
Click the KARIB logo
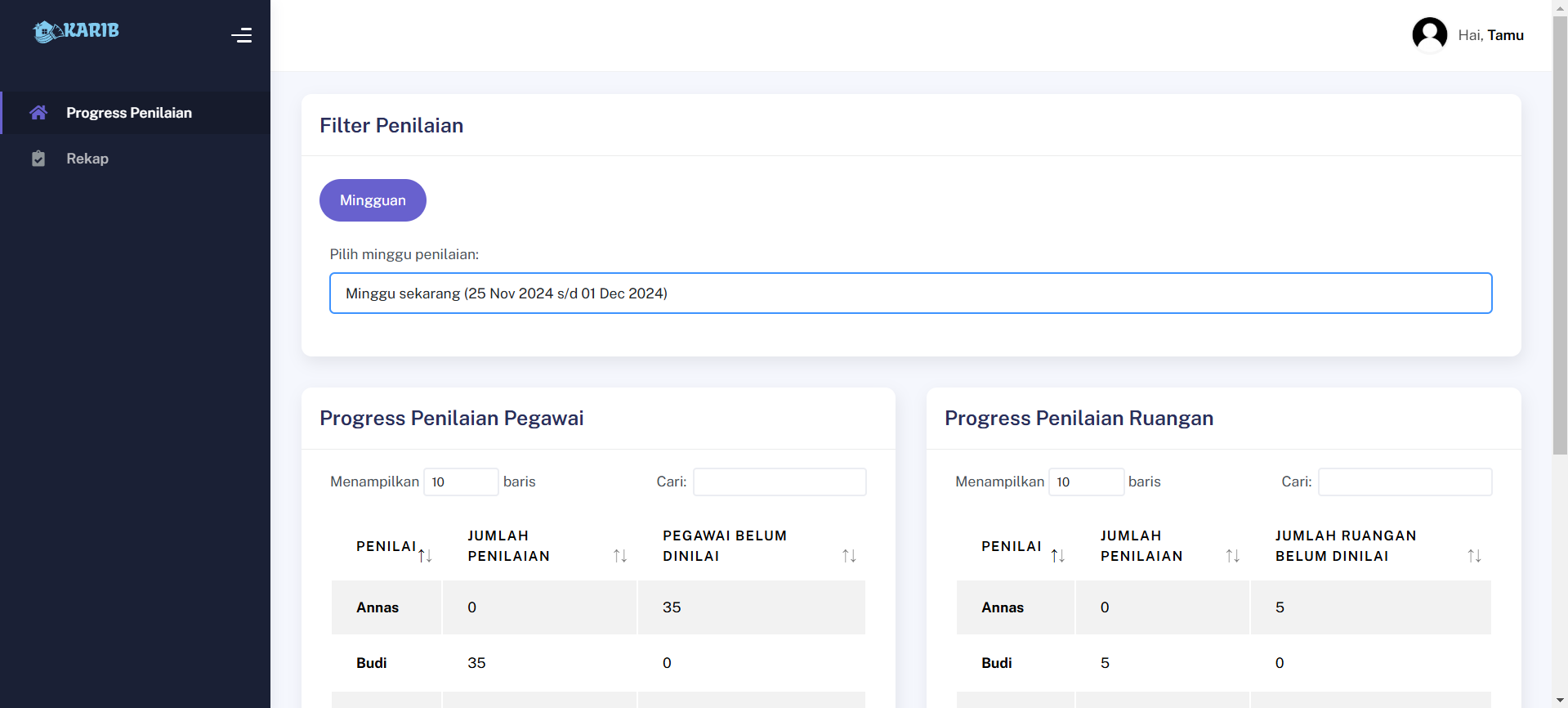coord(76,31)
